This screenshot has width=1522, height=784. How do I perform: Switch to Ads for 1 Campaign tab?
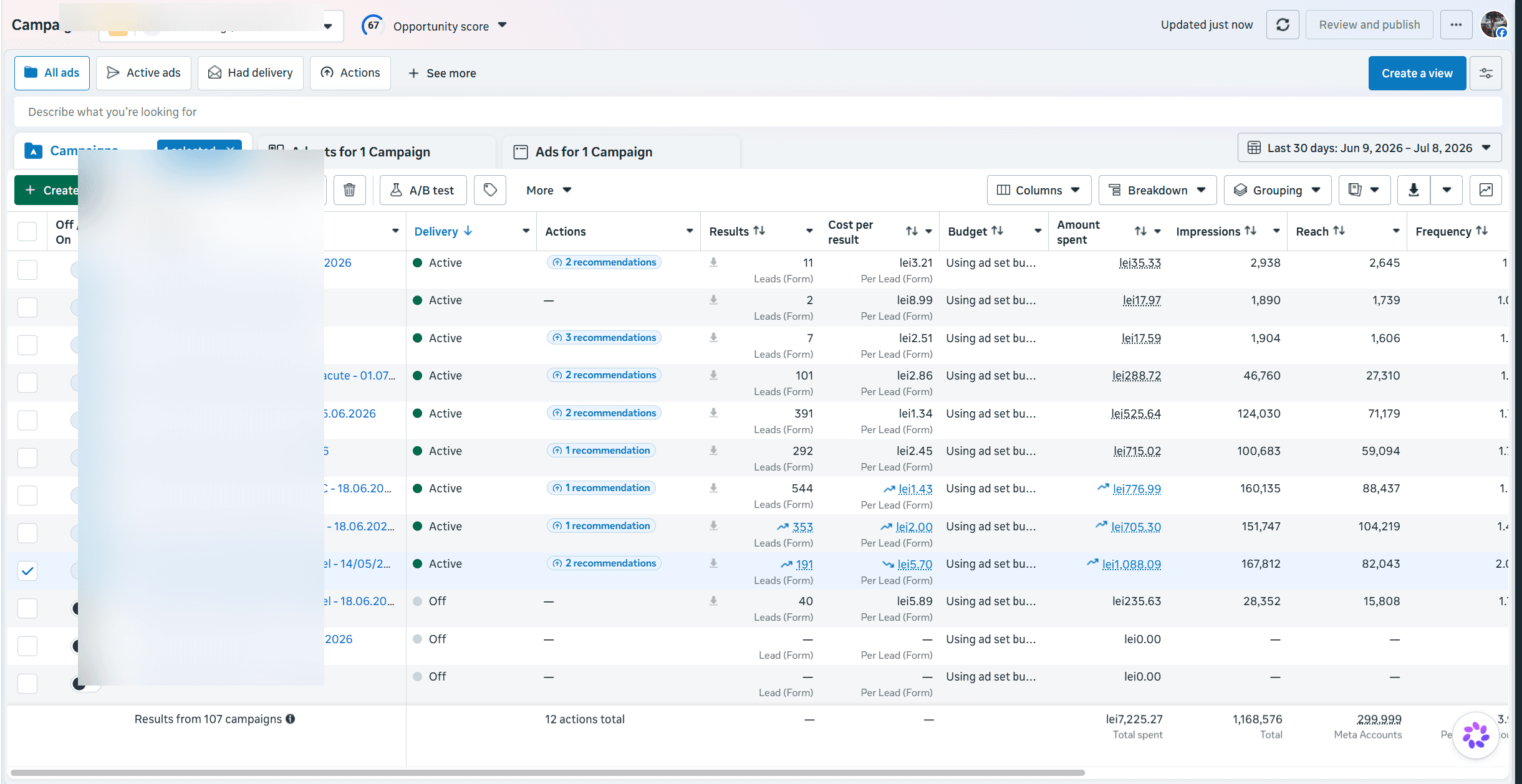pyautogui.click(x=593, y=152)
